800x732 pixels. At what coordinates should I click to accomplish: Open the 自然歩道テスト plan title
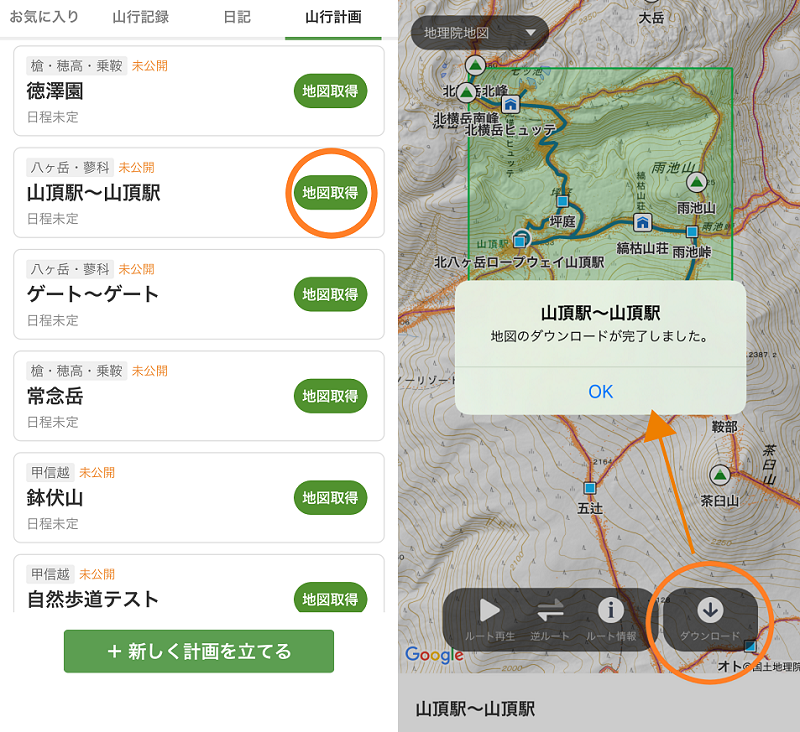click(x=93, y=599)
